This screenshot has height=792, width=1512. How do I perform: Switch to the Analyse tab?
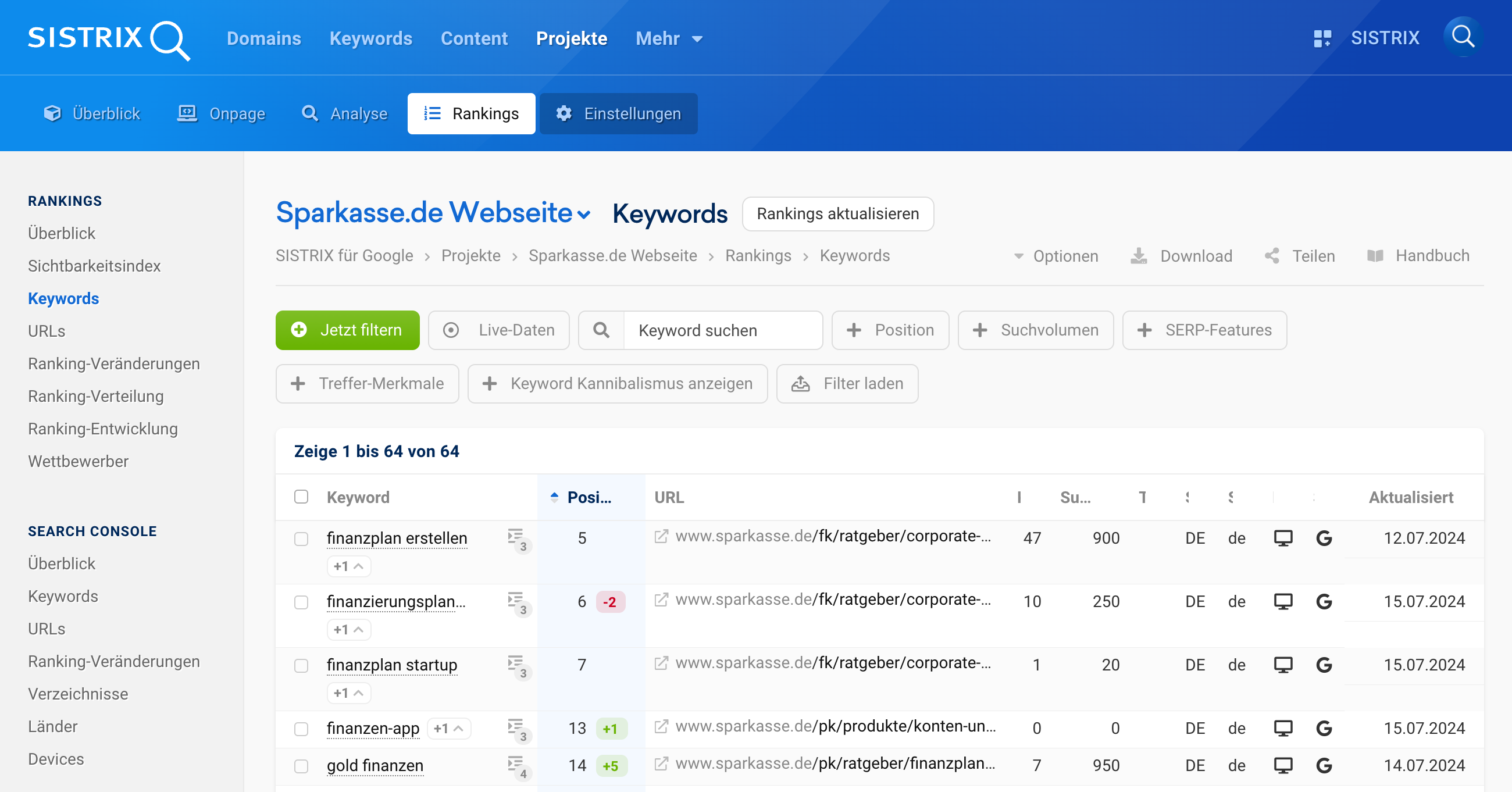(344, 113)
